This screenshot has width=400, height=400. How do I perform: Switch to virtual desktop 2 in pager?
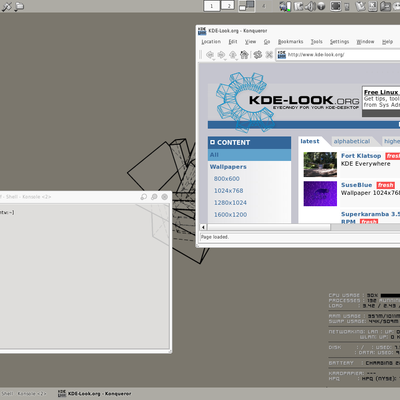[x=228, y=6]
